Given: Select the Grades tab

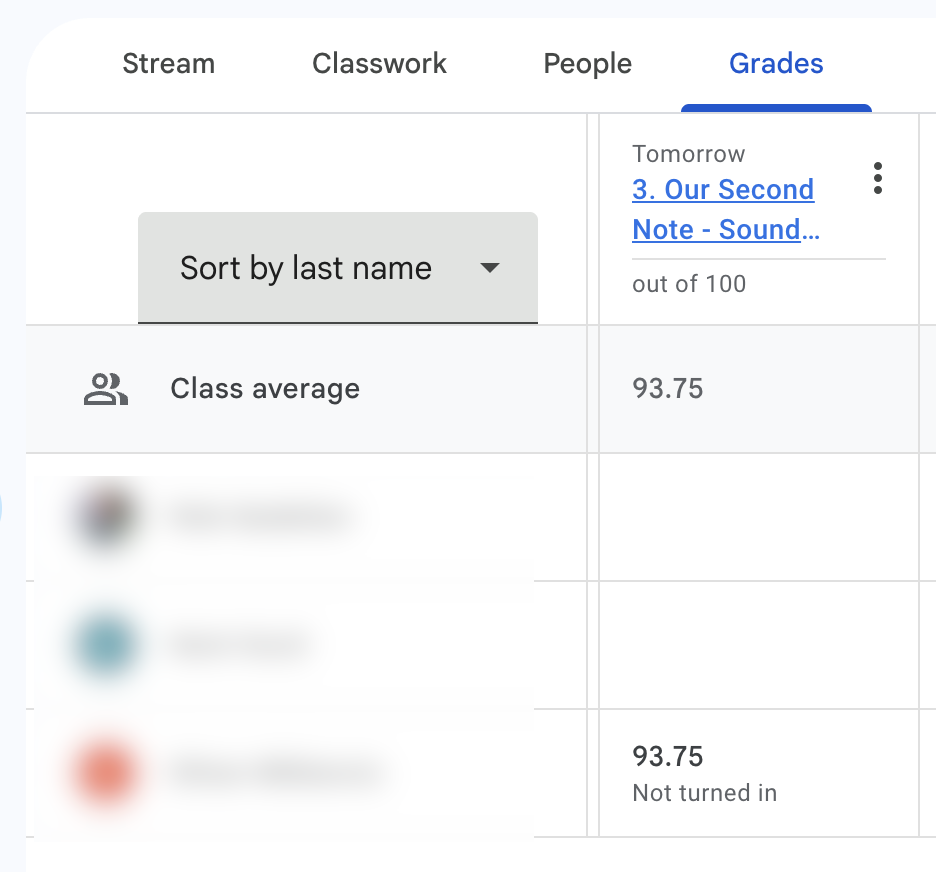Looking at the screenshot, I should click(x=776, y=64).
